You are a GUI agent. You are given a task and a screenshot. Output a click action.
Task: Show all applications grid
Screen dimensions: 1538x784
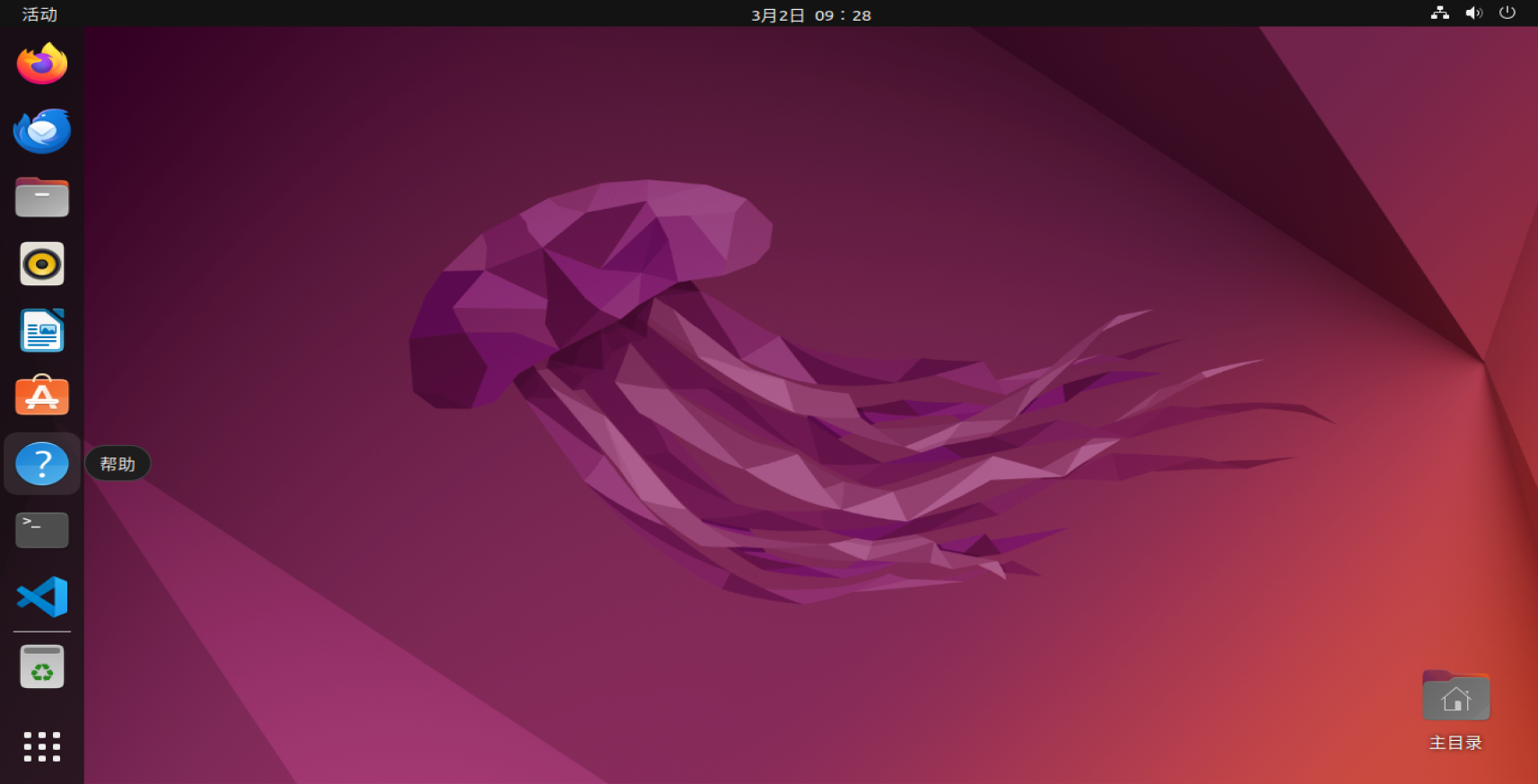(x=42, y=746)
